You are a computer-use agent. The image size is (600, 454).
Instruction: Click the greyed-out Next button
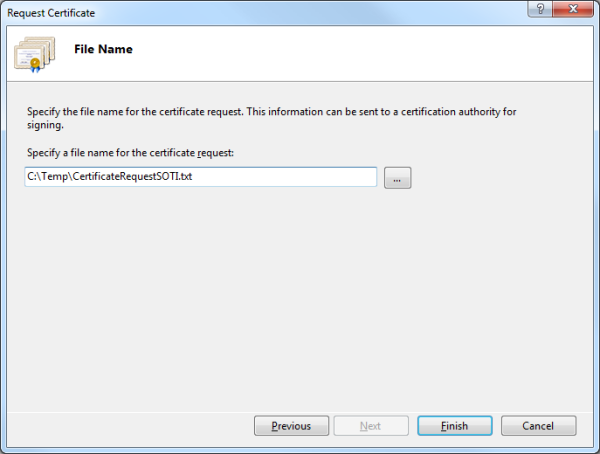point(370,426)
